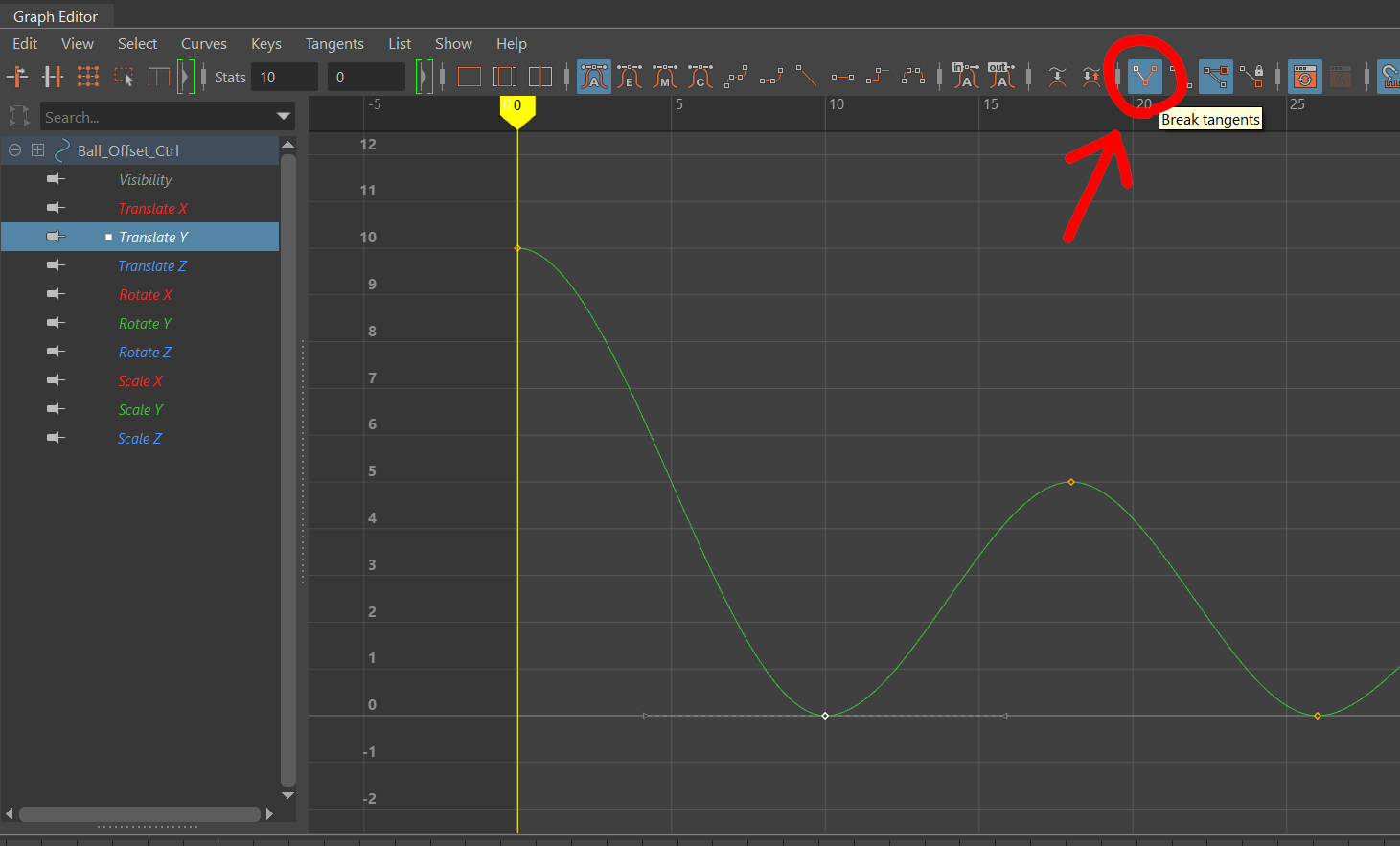This screenshot has height=846, width=1400.
Task: Select the Scale Y channel
Action: click(141, 409)
